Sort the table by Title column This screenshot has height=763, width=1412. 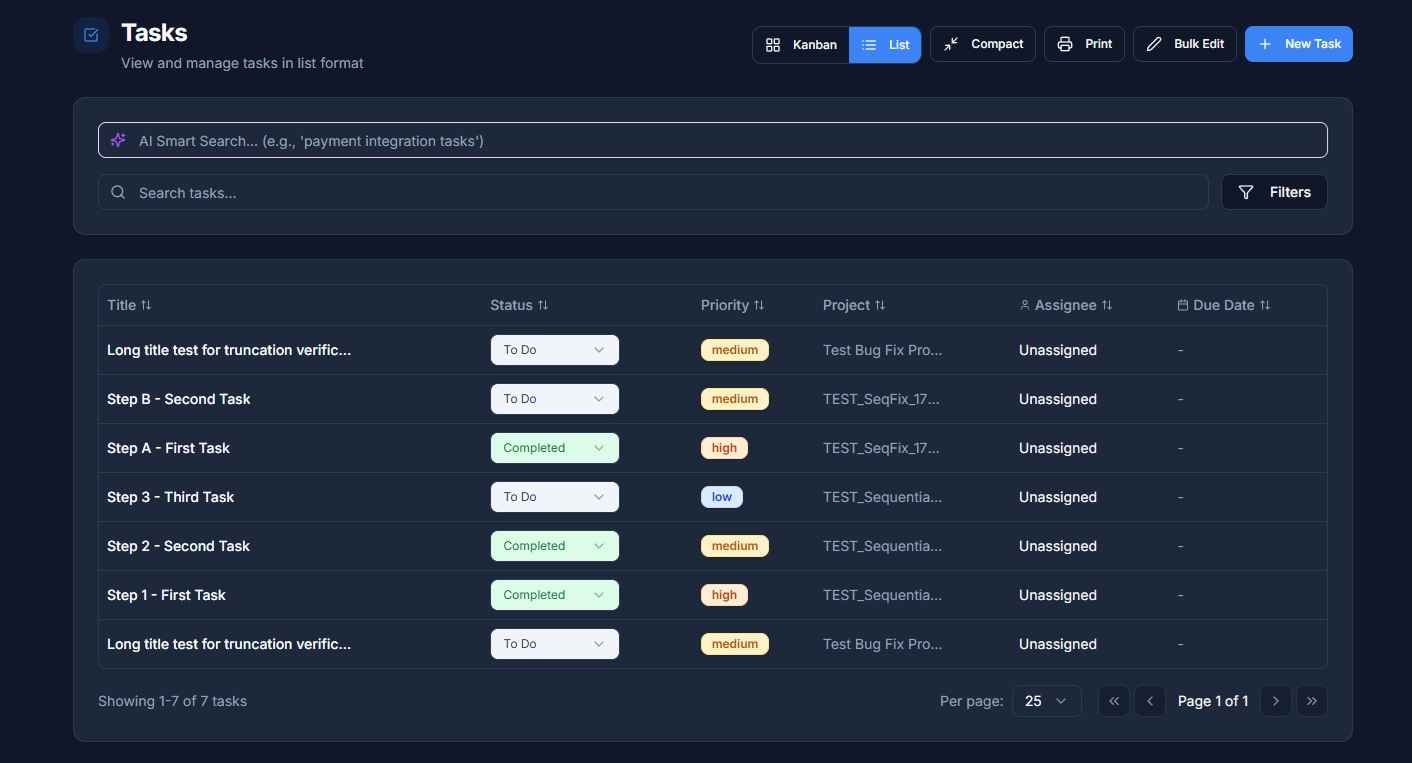click(129, 305)
